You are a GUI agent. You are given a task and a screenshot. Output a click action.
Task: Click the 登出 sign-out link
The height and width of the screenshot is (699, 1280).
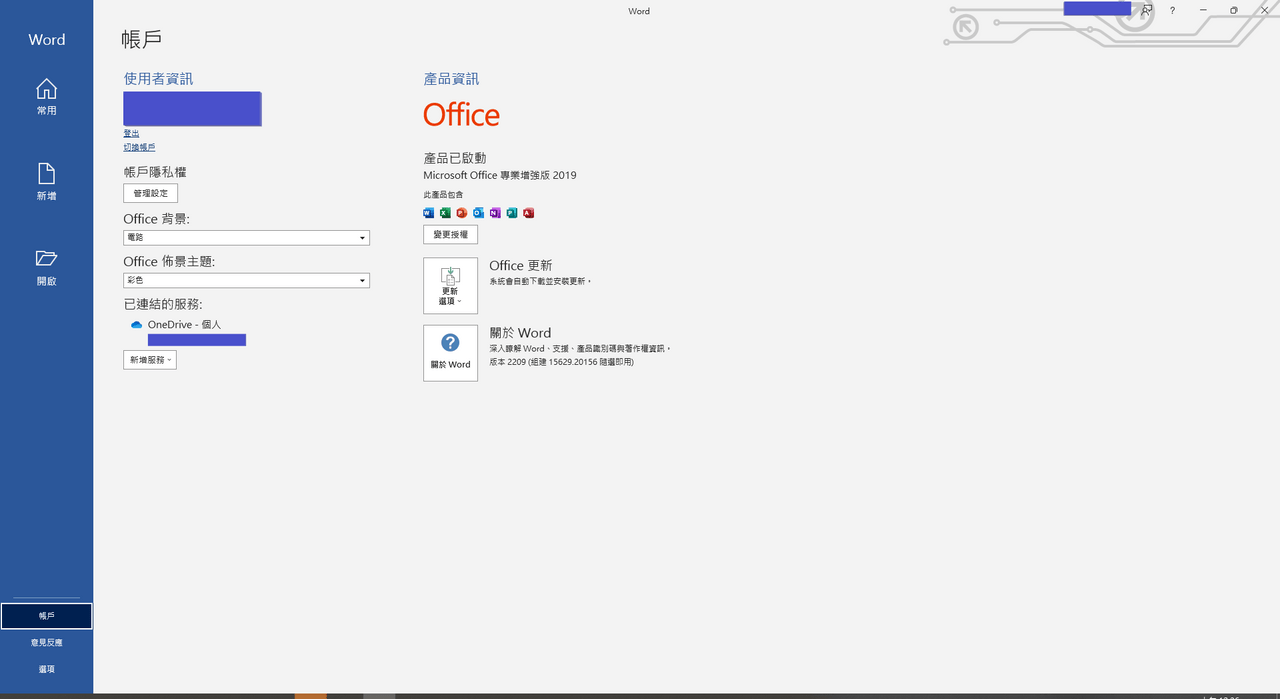[130, 133]
